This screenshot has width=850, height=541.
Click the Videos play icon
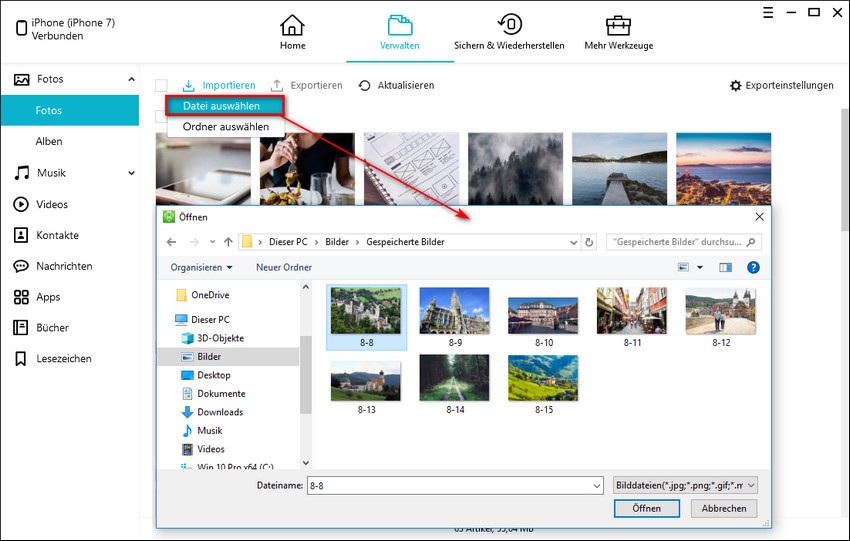(21, 204)
